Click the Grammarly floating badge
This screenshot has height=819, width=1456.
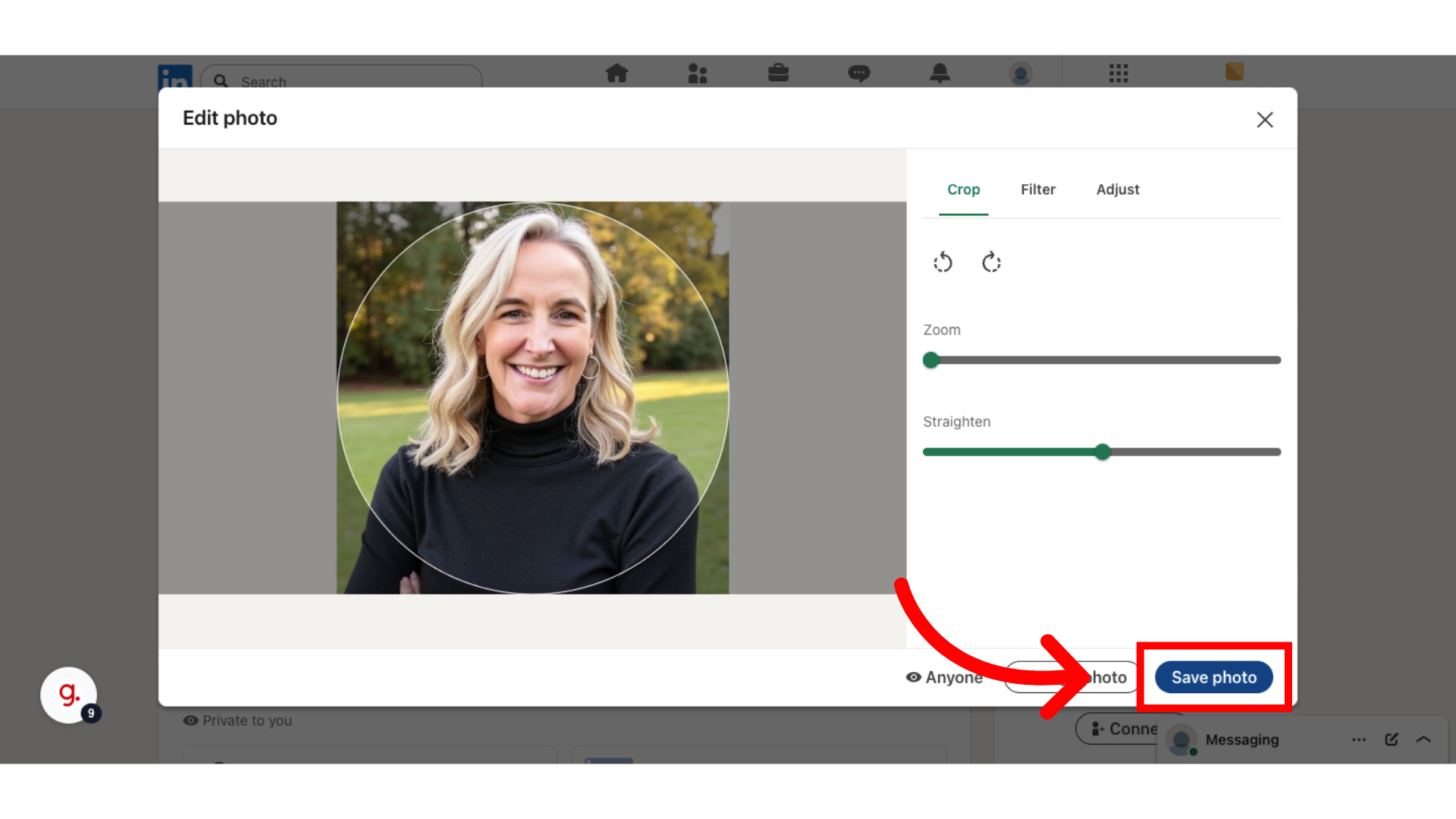tap(69, 695)
